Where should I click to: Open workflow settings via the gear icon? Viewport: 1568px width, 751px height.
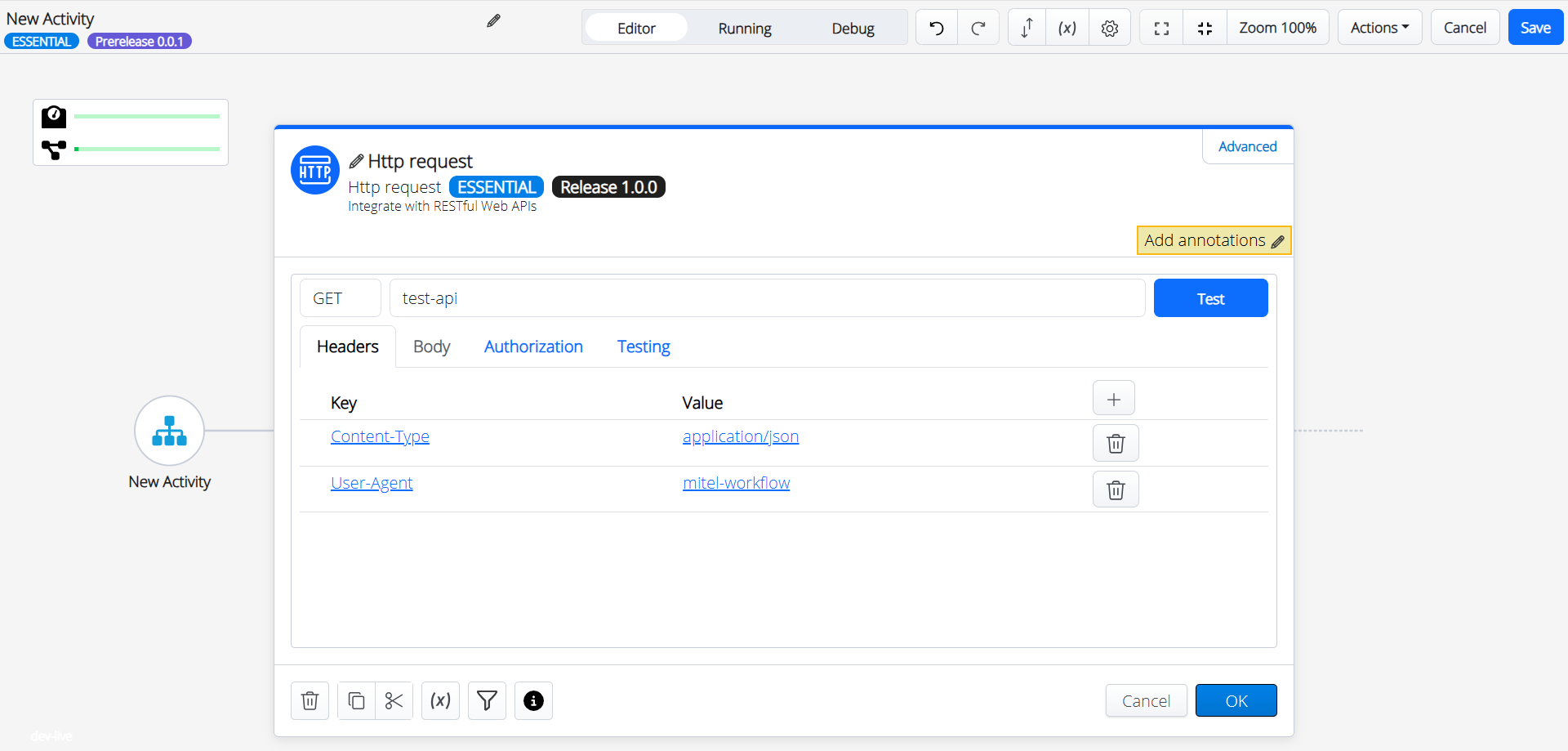pos(1109,27)
